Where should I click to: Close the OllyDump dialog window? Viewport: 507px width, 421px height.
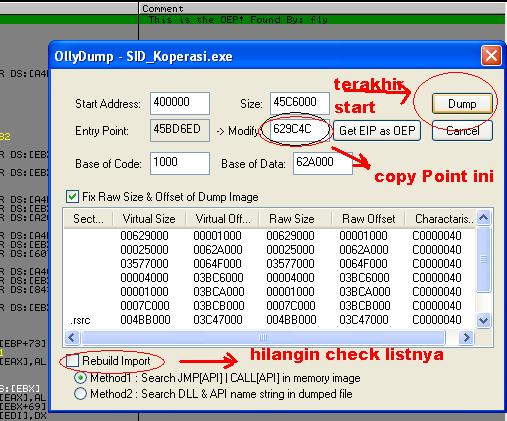[x=491, y=55]
